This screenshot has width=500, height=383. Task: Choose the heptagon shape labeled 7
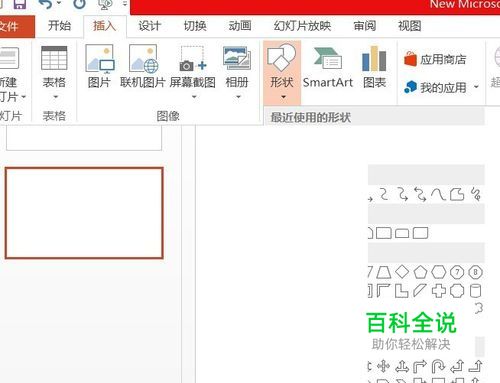coord(457,272)
